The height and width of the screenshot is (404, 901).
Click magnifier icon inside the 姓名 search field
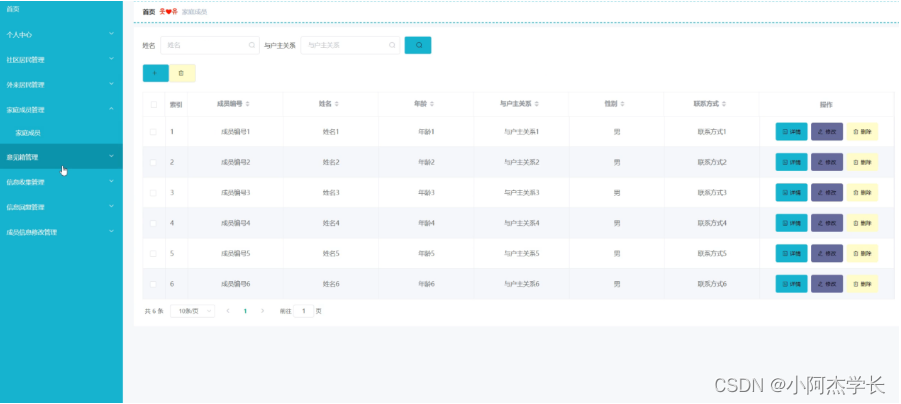[252, 45]
